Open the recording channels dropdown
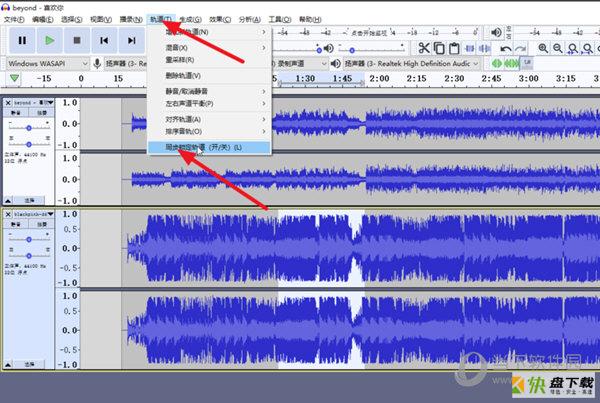600x403 pixels. coord(299,64)
